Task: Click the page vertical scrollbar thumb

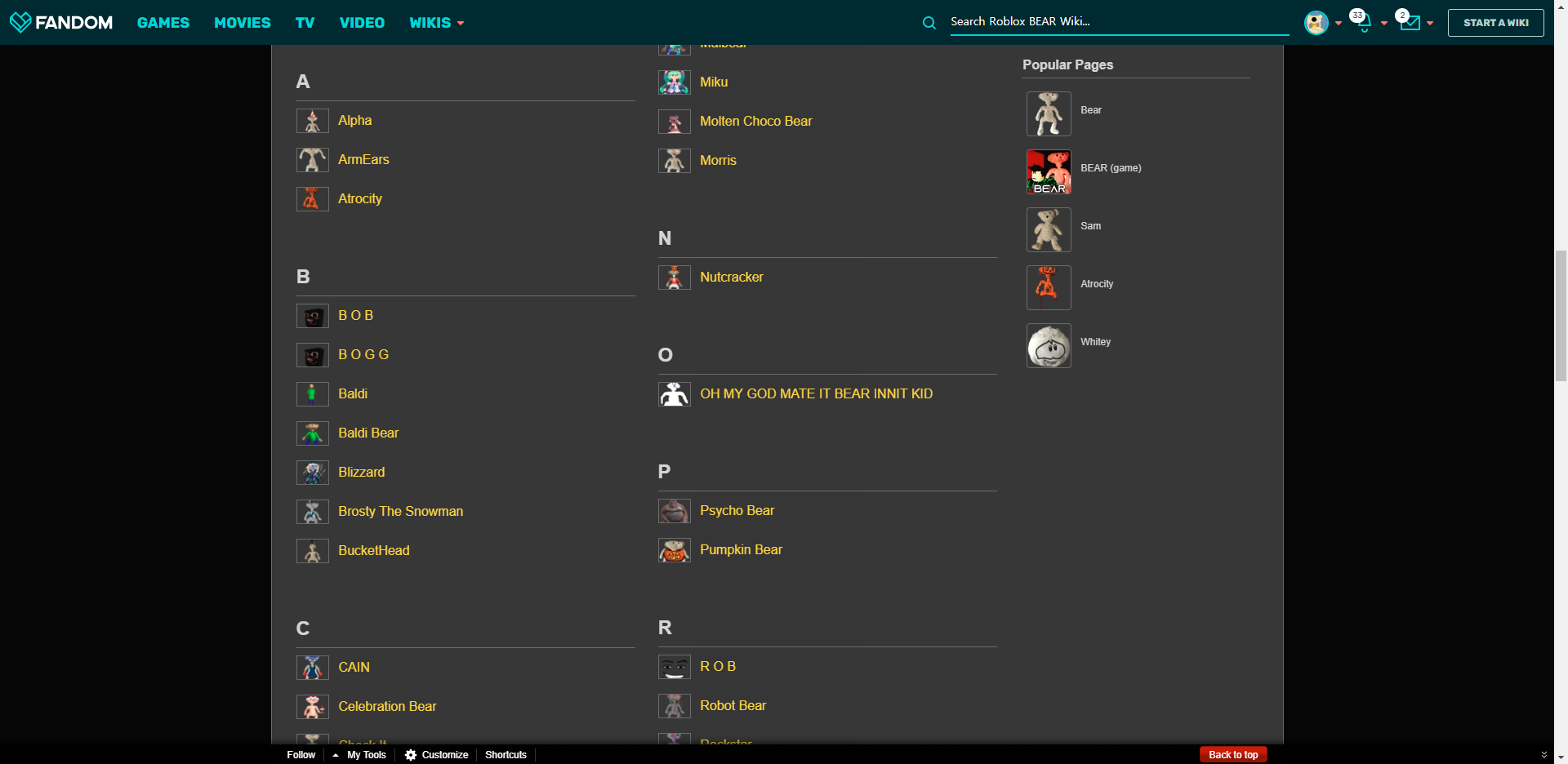Action: coord(1561,317)
